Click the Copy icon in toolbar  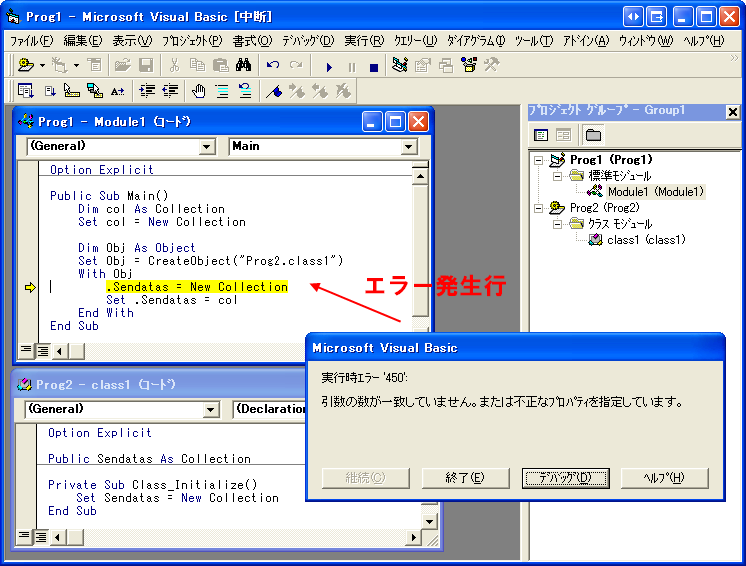point(197,65)
